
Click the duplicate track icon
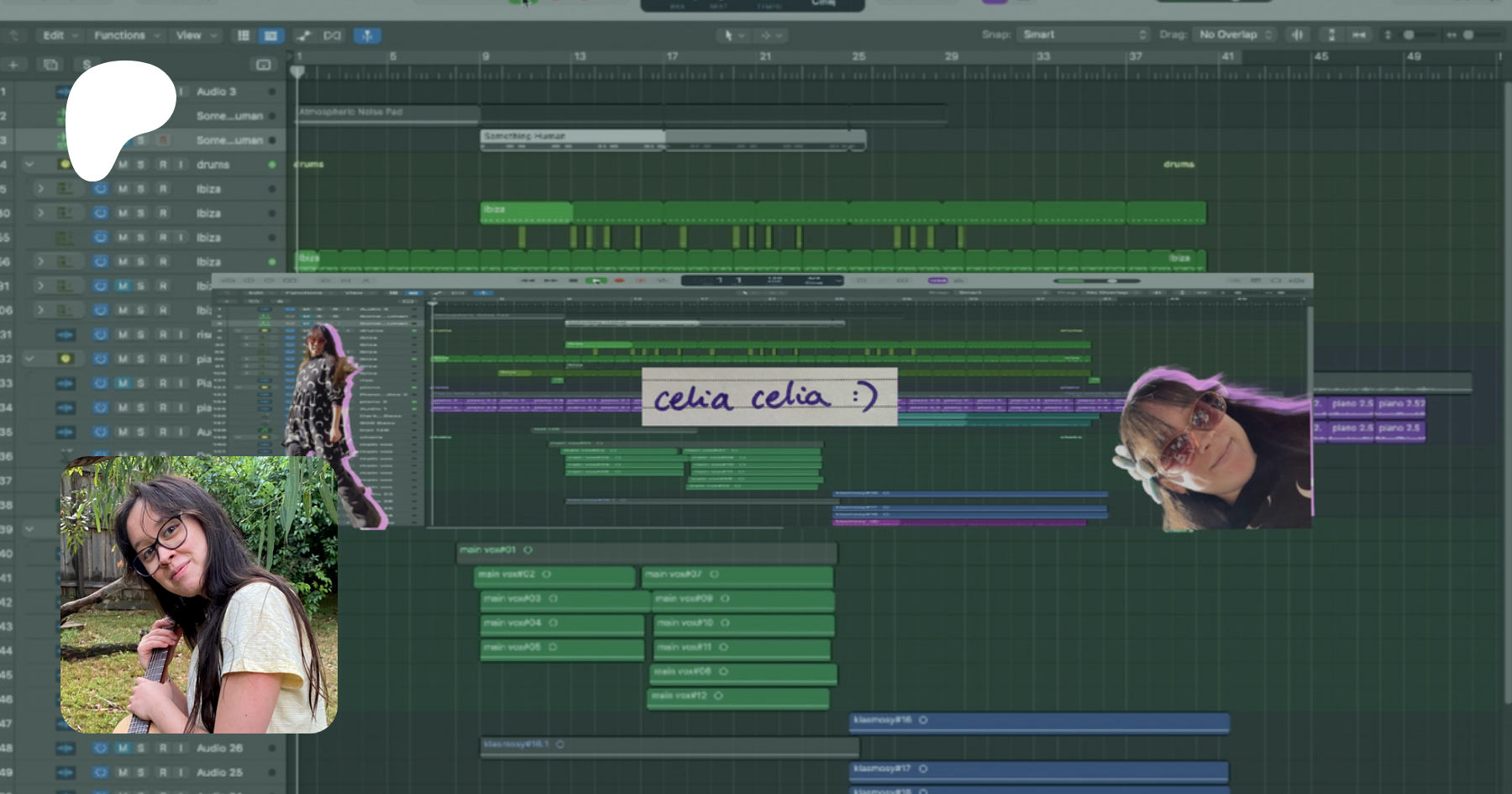pos(50,65)
